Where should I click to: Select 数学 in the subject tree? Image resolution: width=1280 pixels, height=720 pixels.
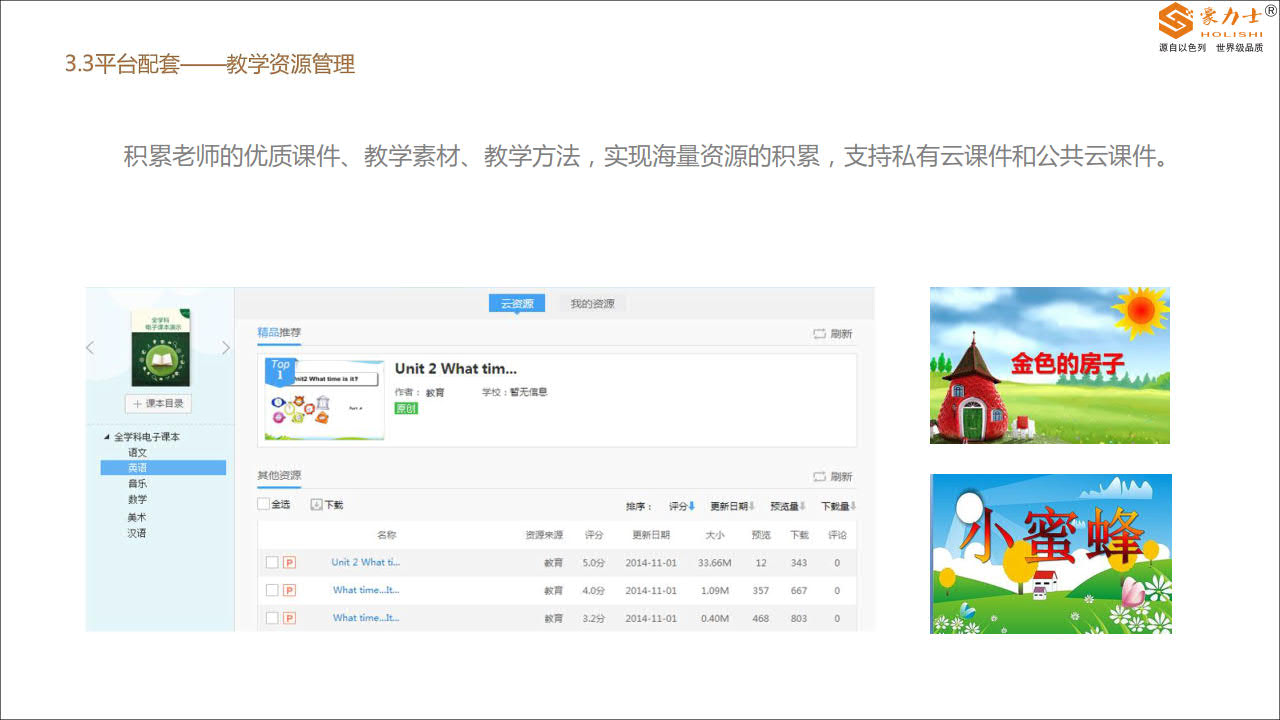(137, 499)
